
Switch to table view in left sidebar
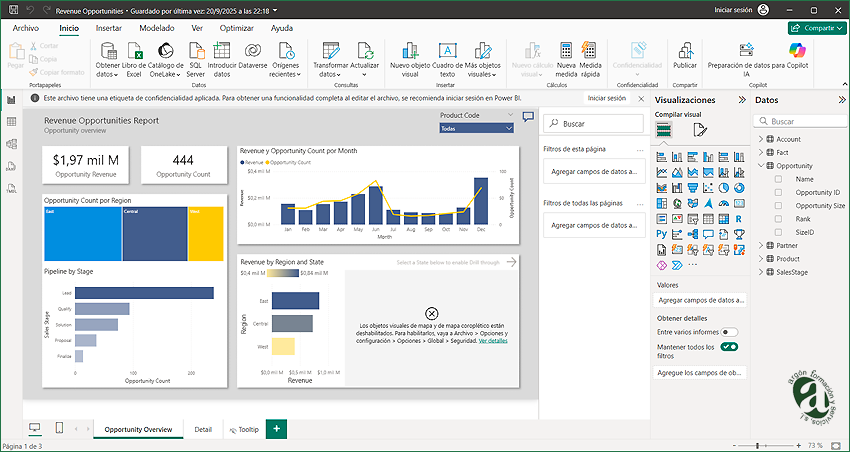point(11,122)
